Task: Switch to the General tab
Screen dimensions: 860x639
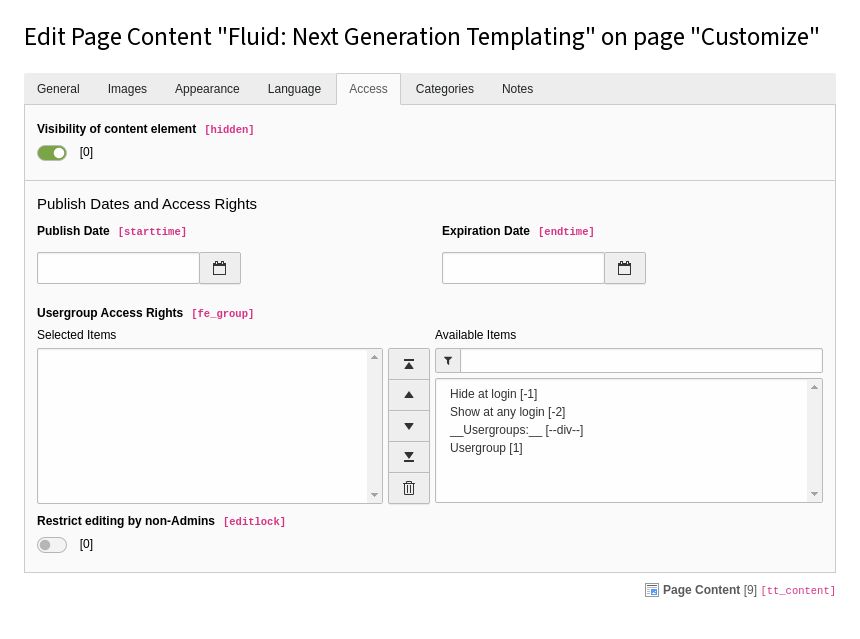Action: (58, 89)
